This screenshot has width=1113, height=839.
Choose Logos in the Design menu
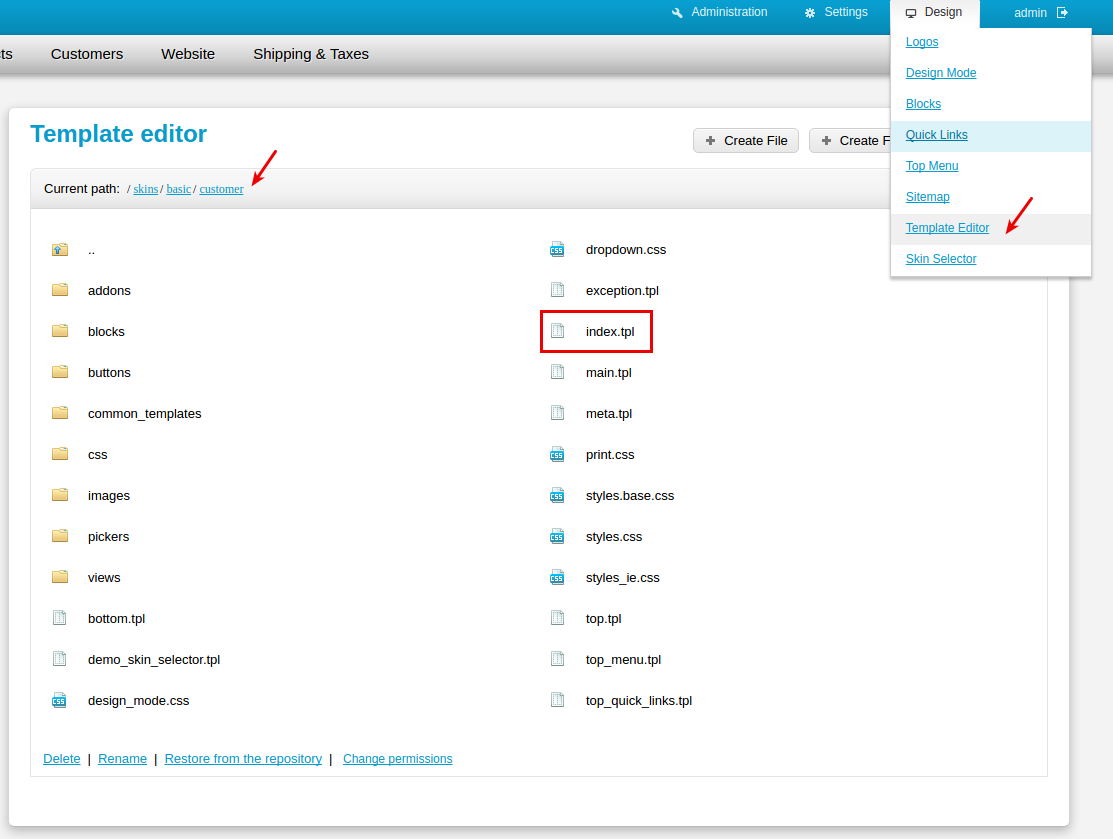pyautogui.click(x=921, y=42)
